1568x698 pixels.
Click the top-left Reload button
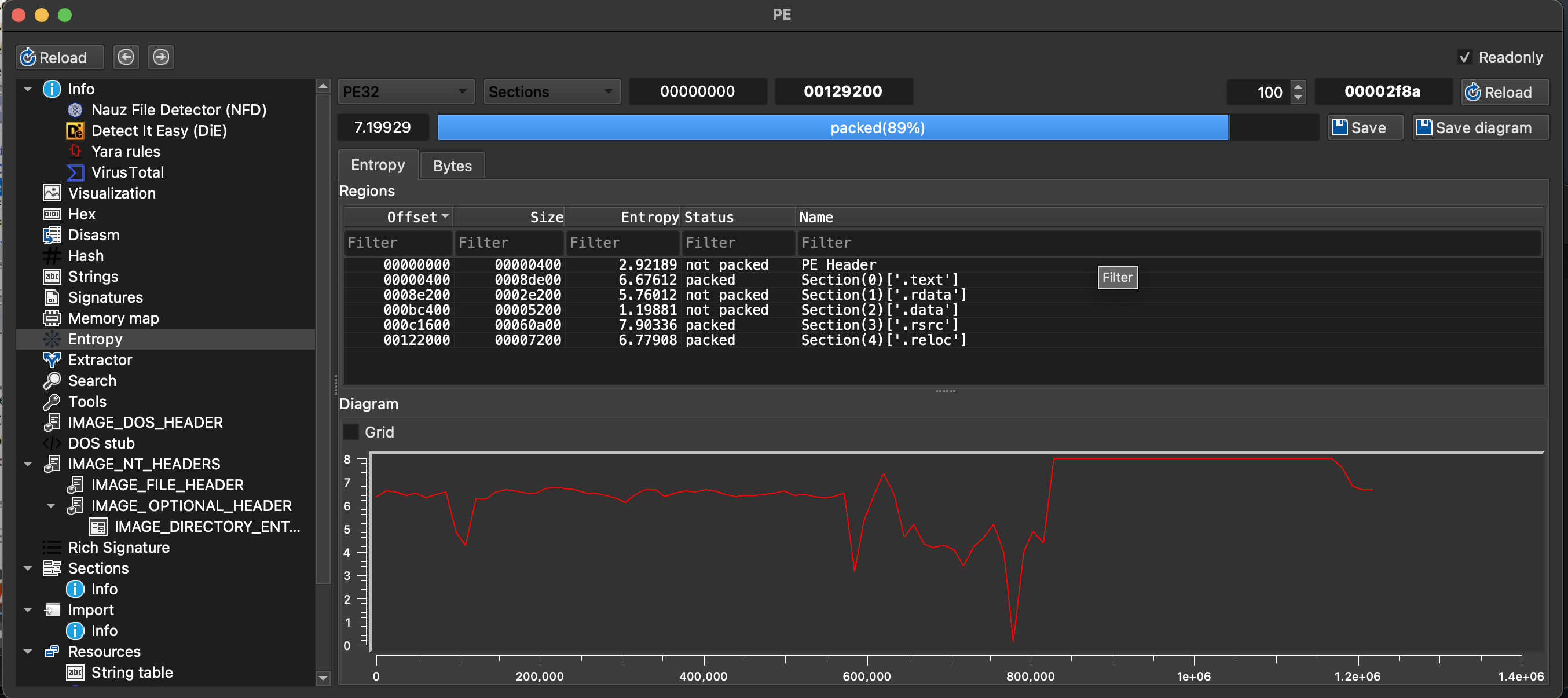click(x=60, y=57)
